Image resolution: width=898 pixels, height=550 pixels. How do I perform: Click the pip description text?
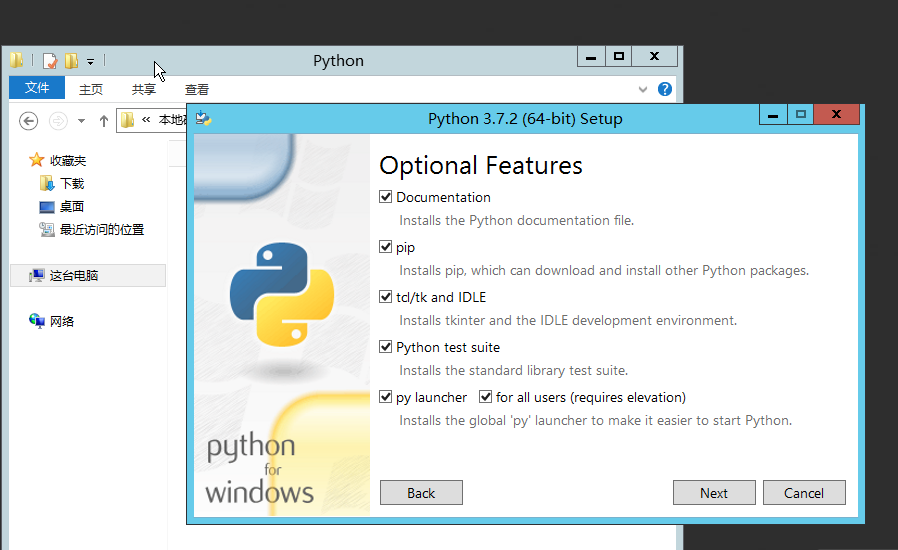(604, 270)
